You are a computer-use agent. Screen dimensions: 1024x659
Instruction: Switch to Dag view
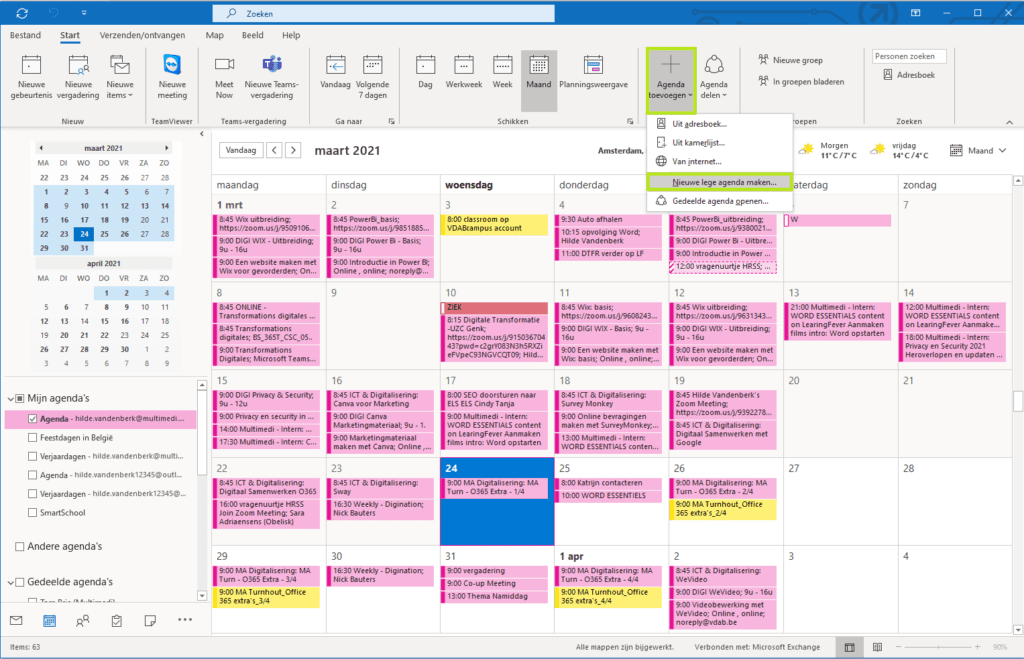click(x=425, y=72)
